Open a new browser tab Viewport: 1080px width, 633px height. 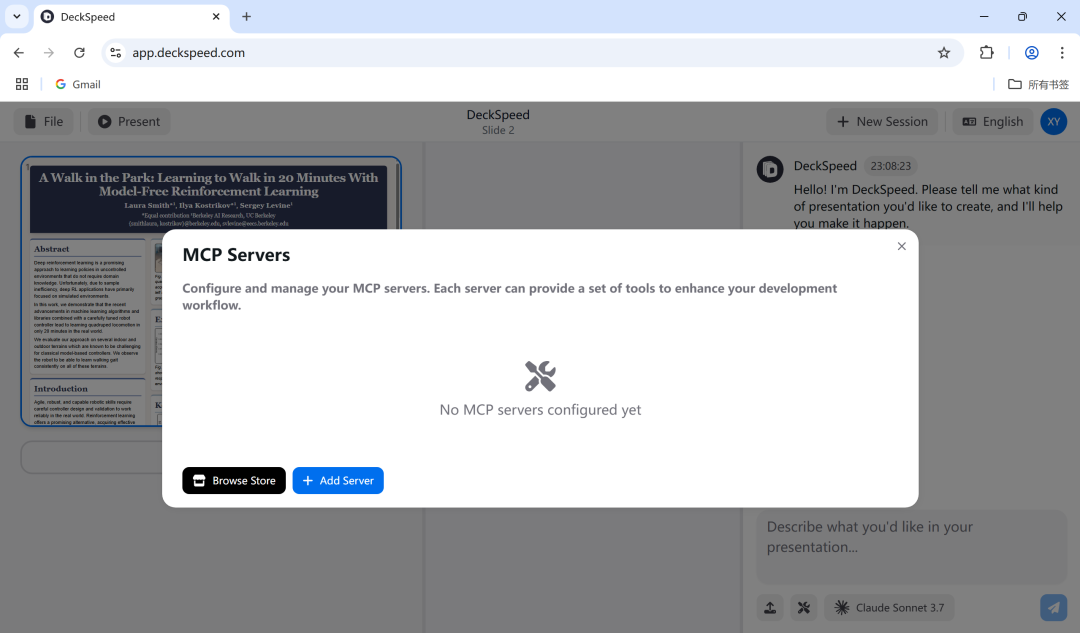246,17
